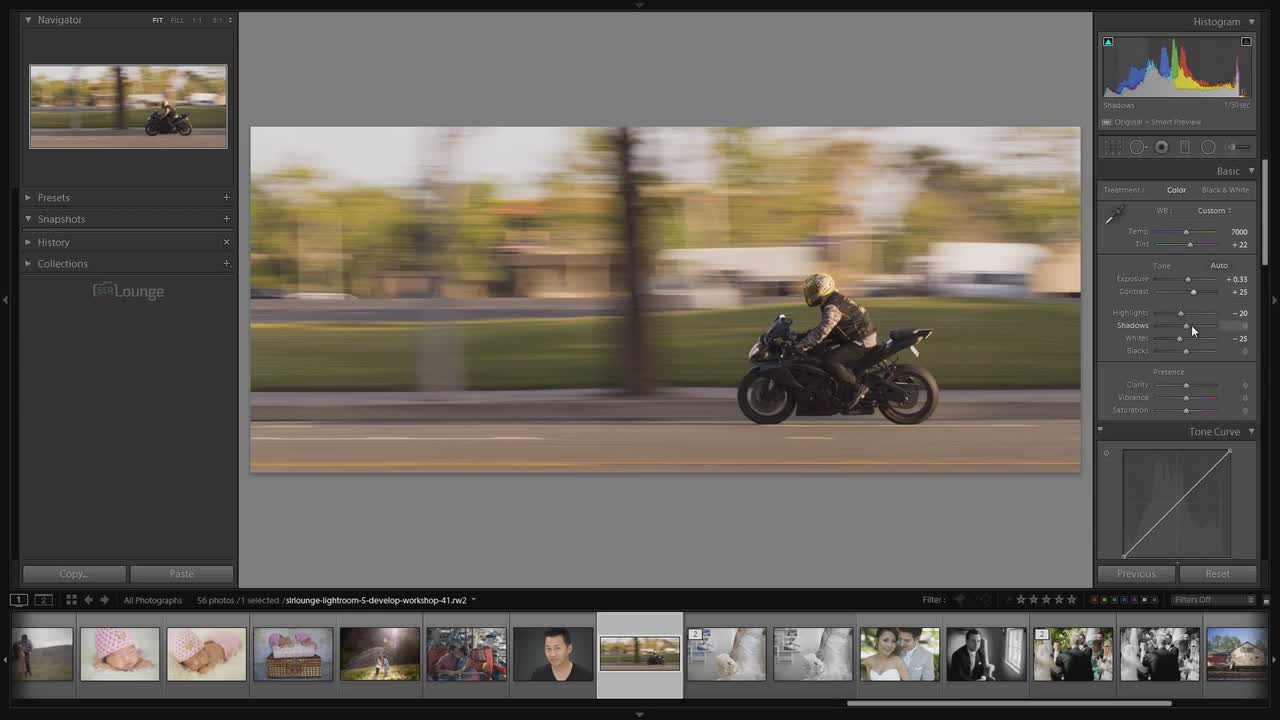
Task: Toggle highlight clipping indicator in histogram
Action: click(1246, 42)
